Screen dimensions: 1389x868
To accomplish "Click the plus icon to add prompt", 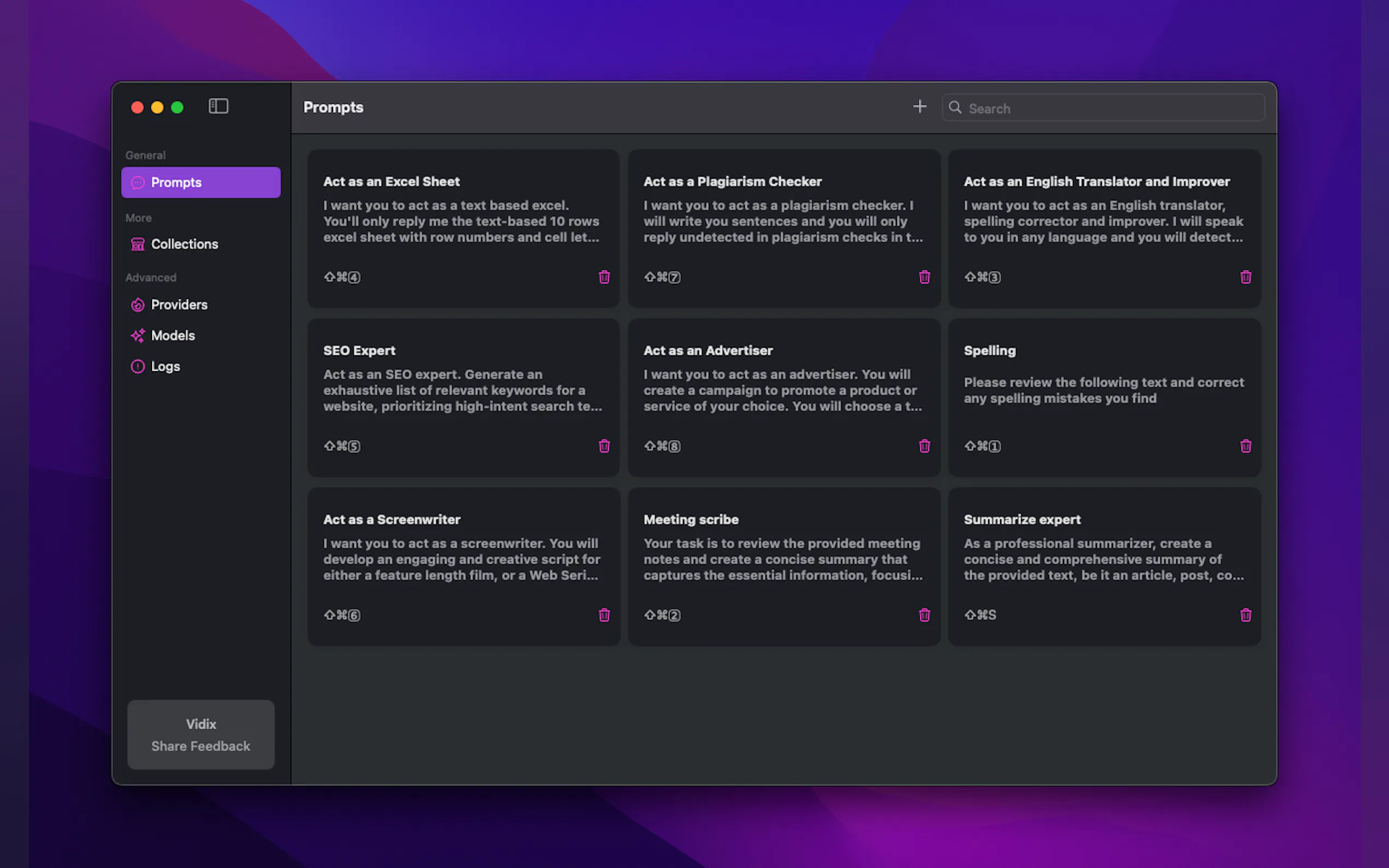I will [919, 107].
